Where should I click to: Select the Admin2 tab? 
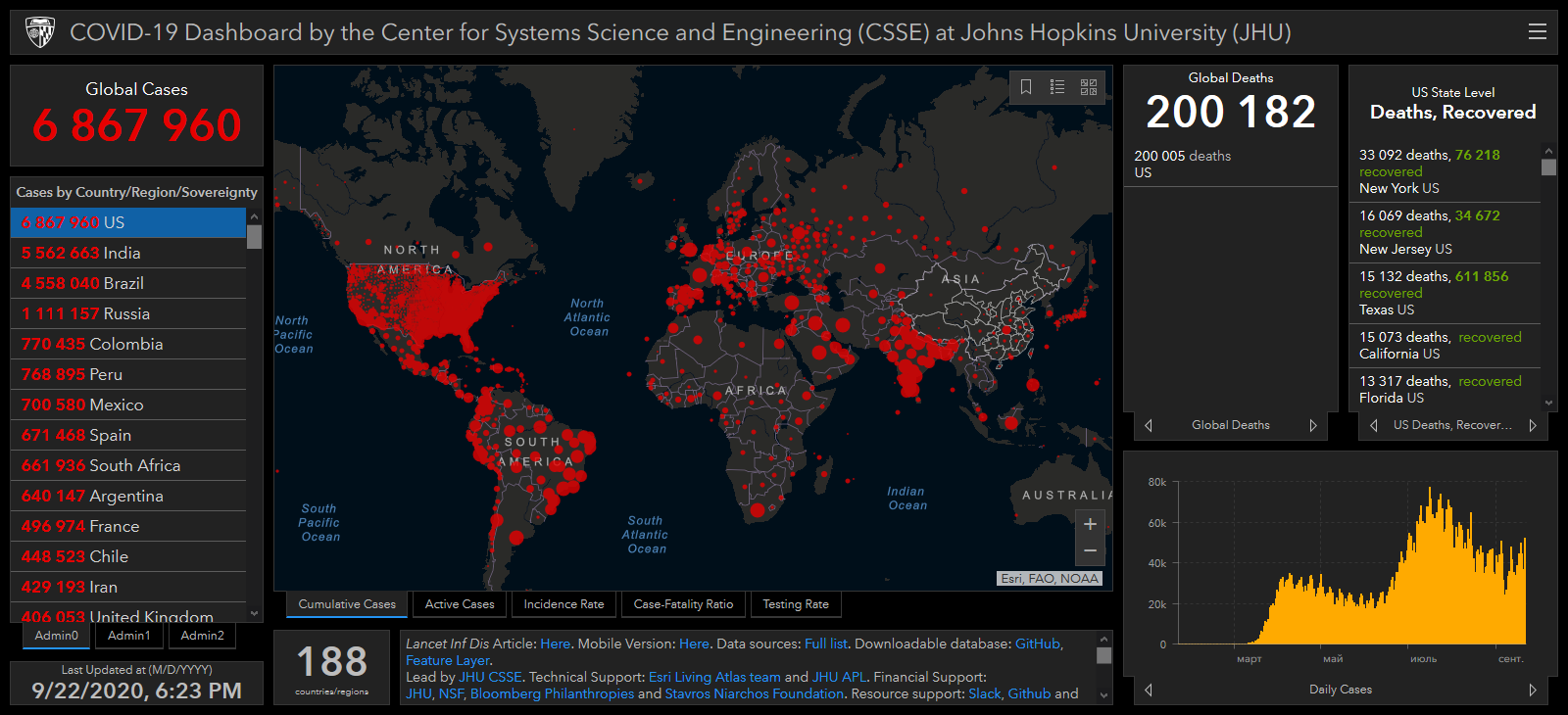[x=203, y=636]
